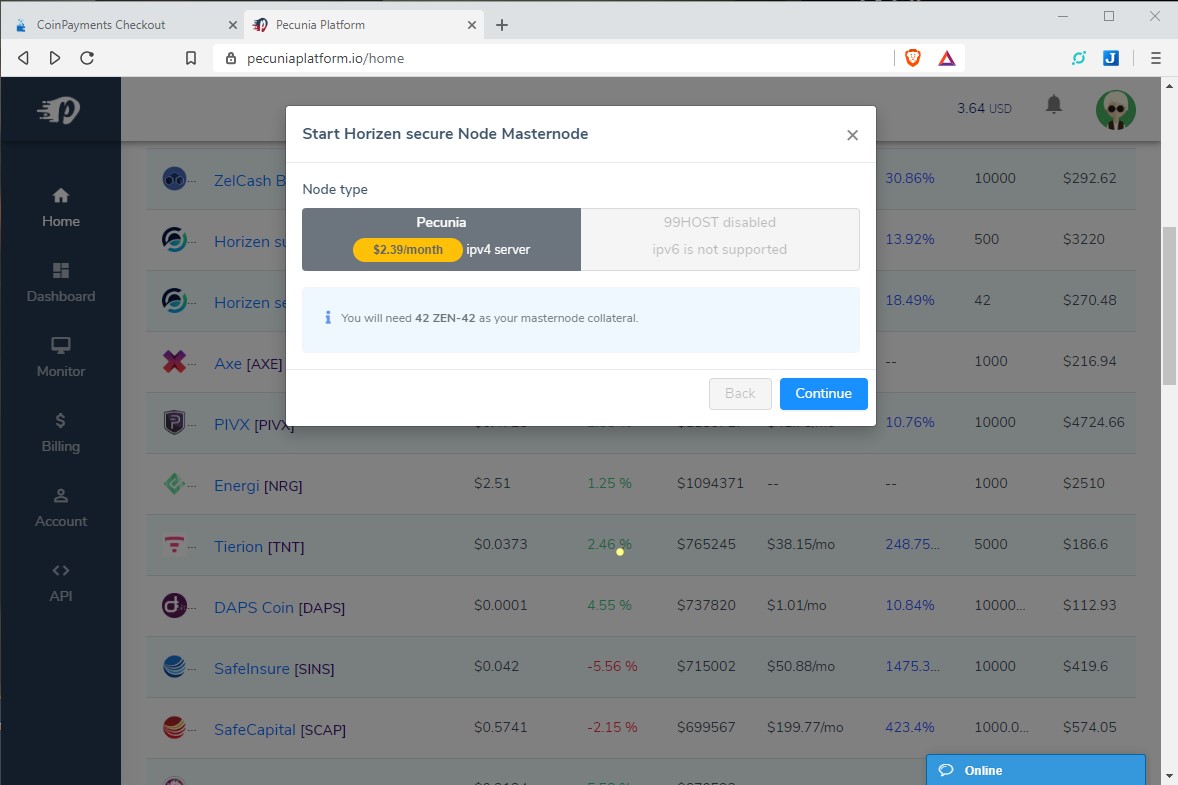Reload the current page

click(x=87, y=58)
